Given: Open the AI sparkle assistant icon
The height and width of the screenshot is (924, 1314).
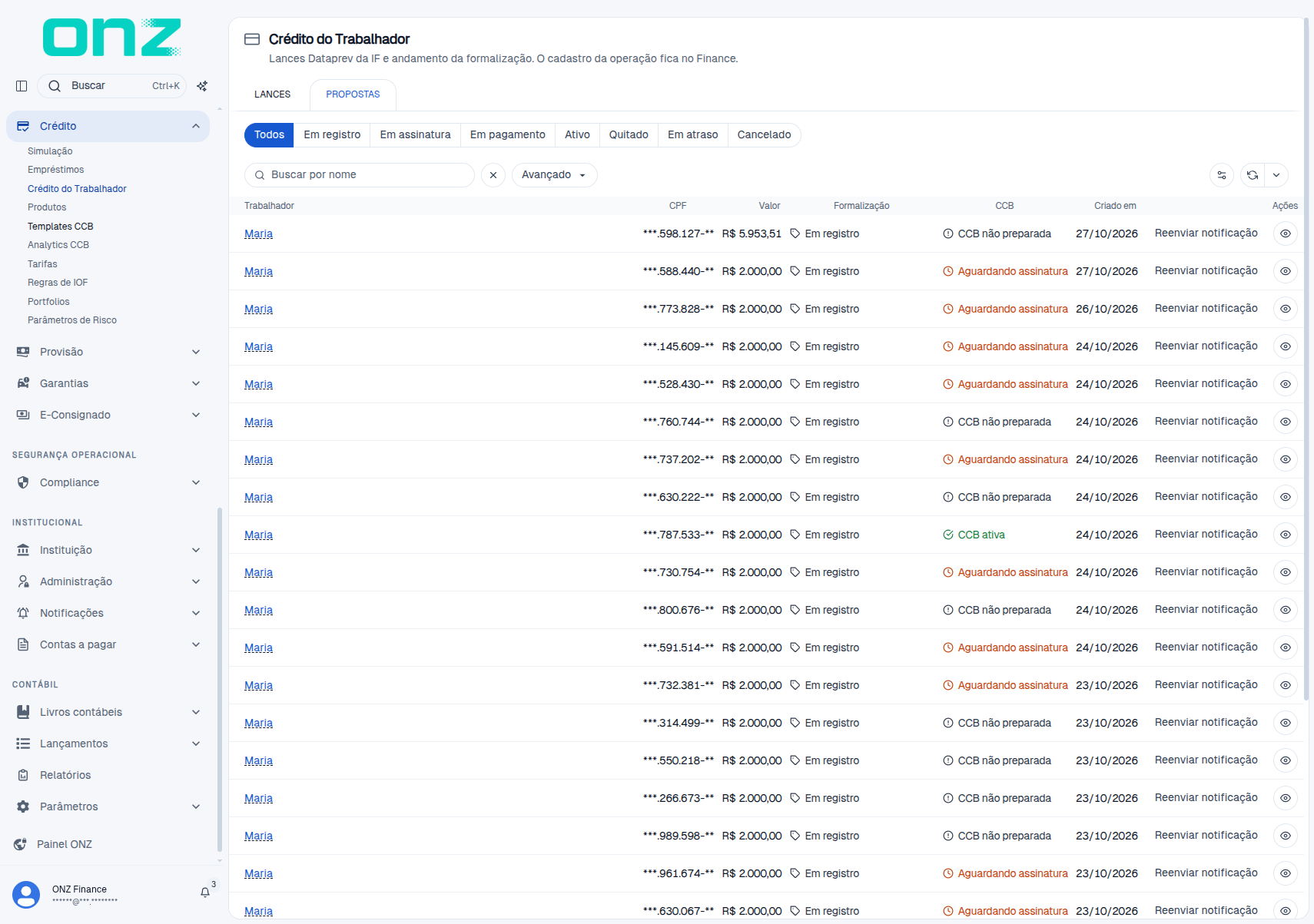Looking at the screenshot, I should [202, 86].
